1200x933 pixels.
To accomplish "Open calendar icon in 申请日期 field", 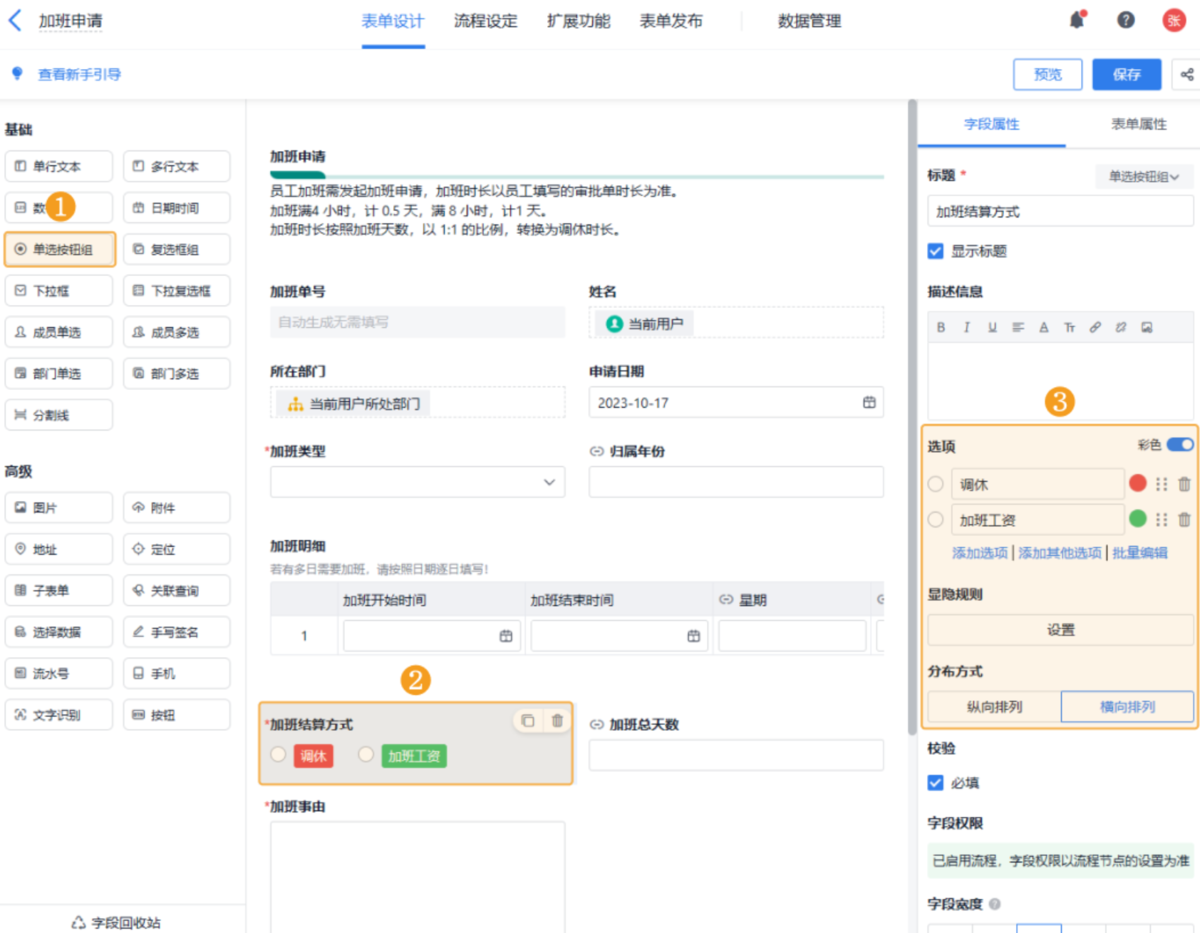I will 869,402.
